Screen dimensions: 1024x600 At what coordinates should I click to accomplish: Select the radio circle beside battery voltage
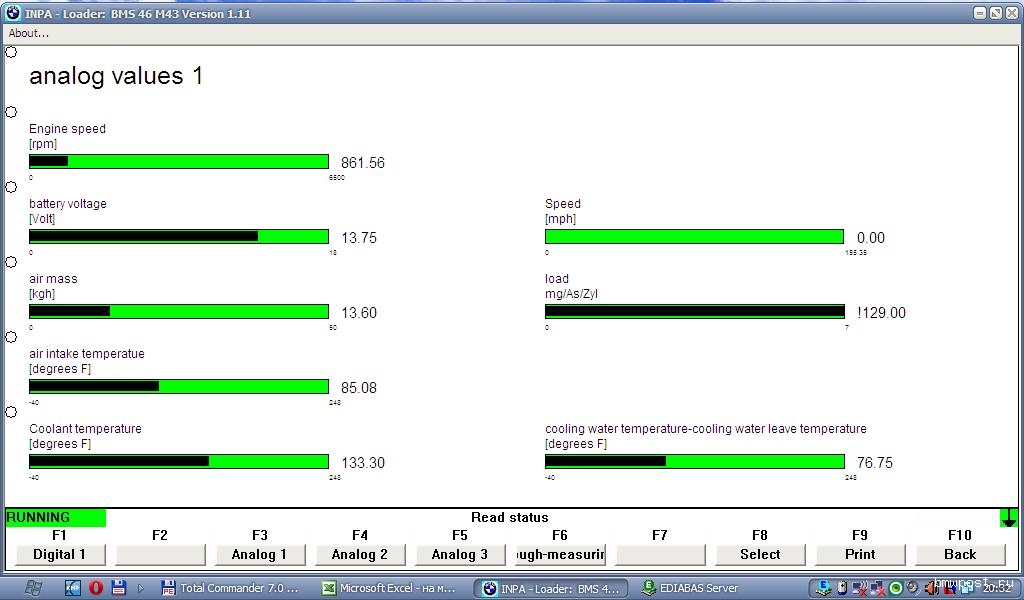click(11, 187)
